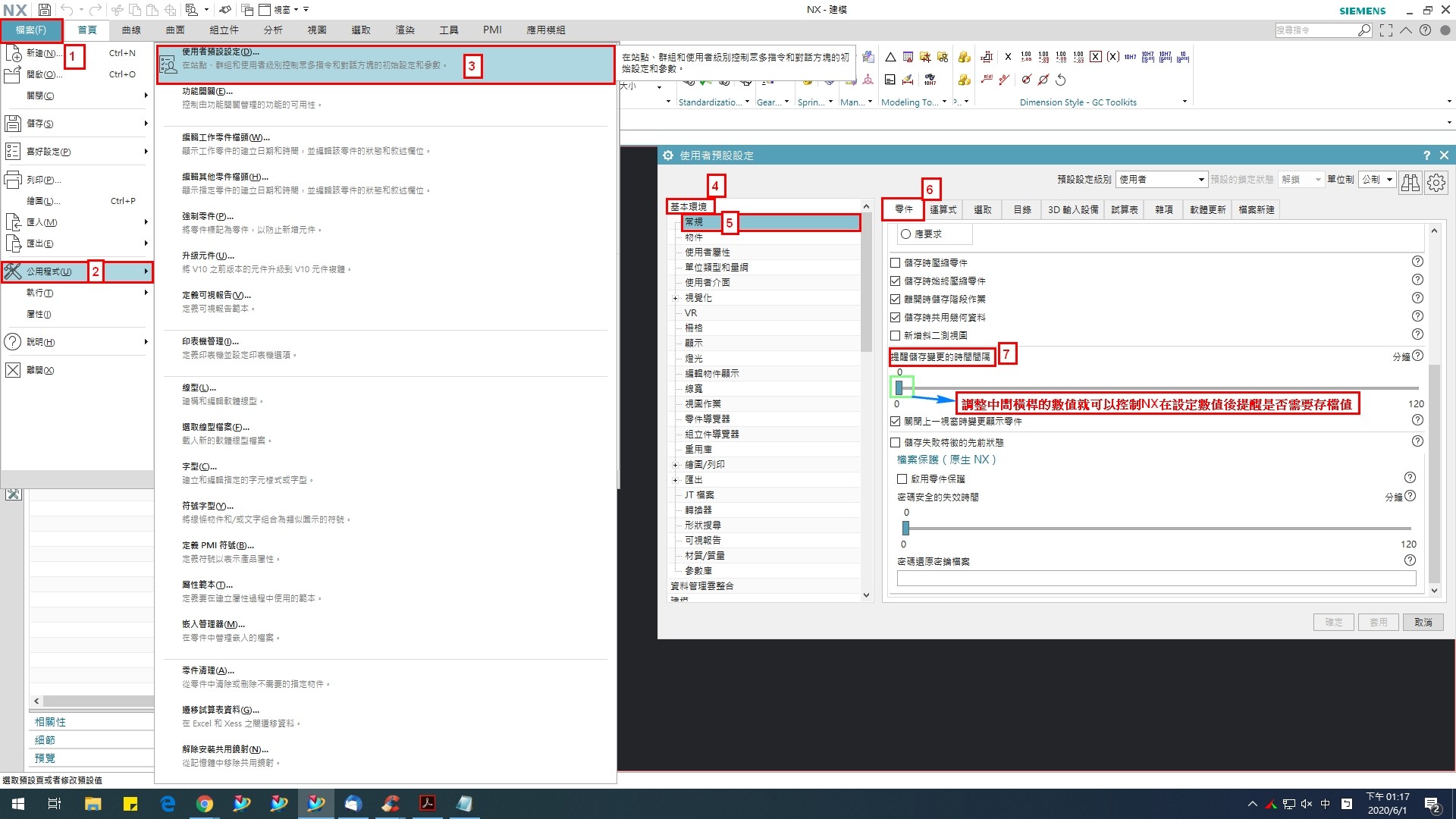
Task: Click the 密碼安全的失效時間 slider handle
Action: [905, 528]
